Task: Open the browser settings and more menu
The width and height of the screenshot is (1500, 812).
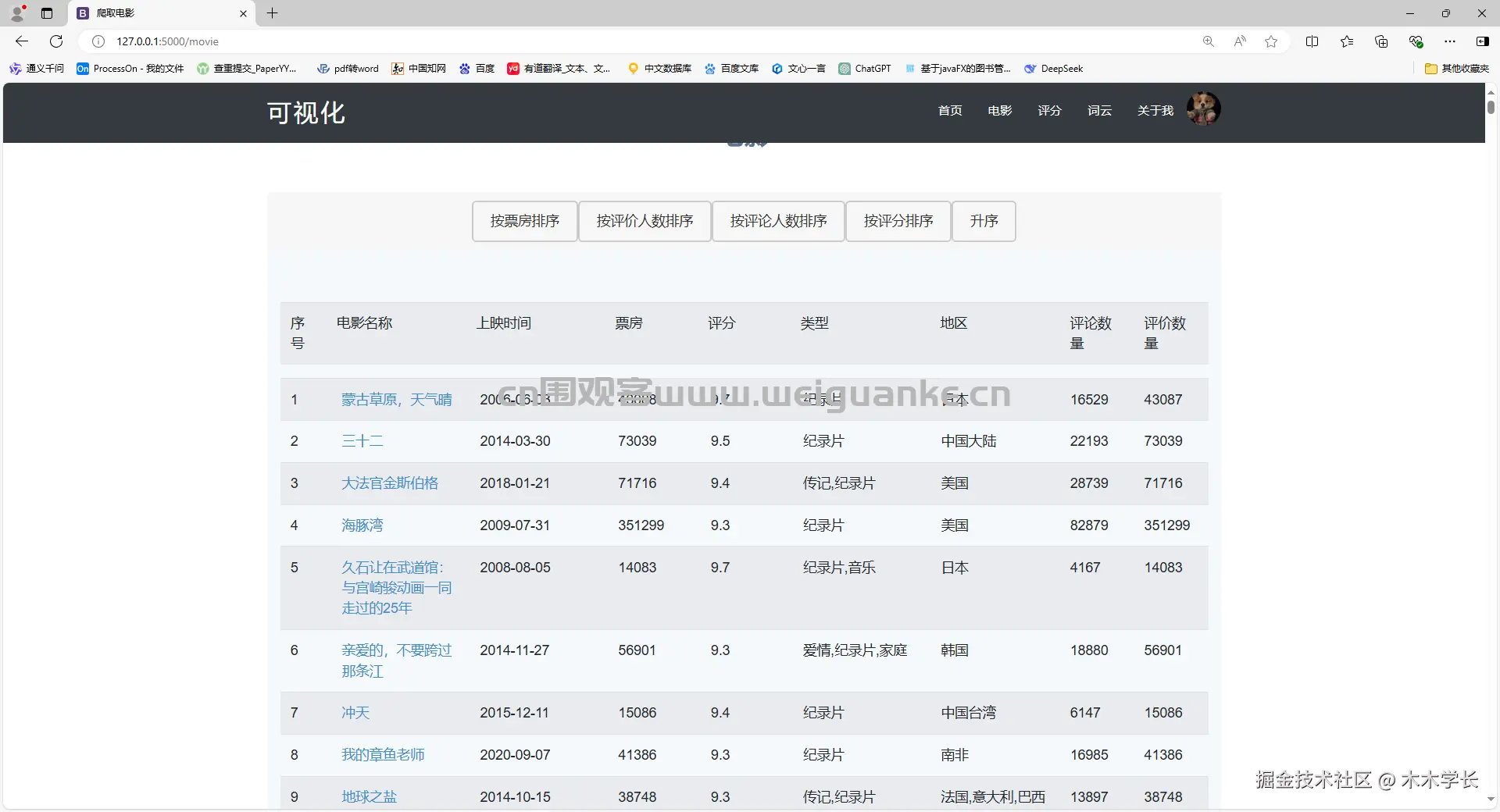Action: click(1450, 41)
